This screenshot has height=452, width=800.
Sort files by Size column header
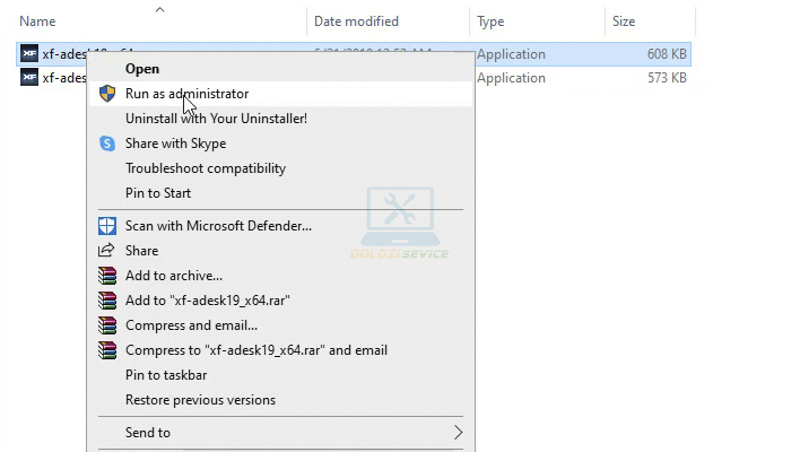click(623, 21)
